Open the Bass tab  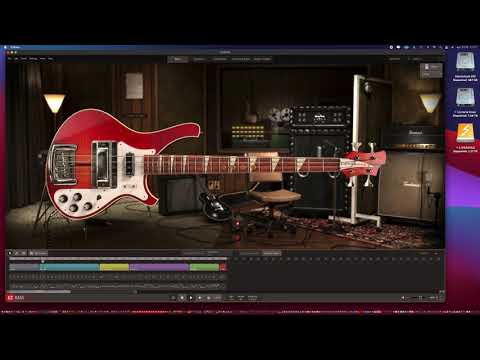coord(178,59)
